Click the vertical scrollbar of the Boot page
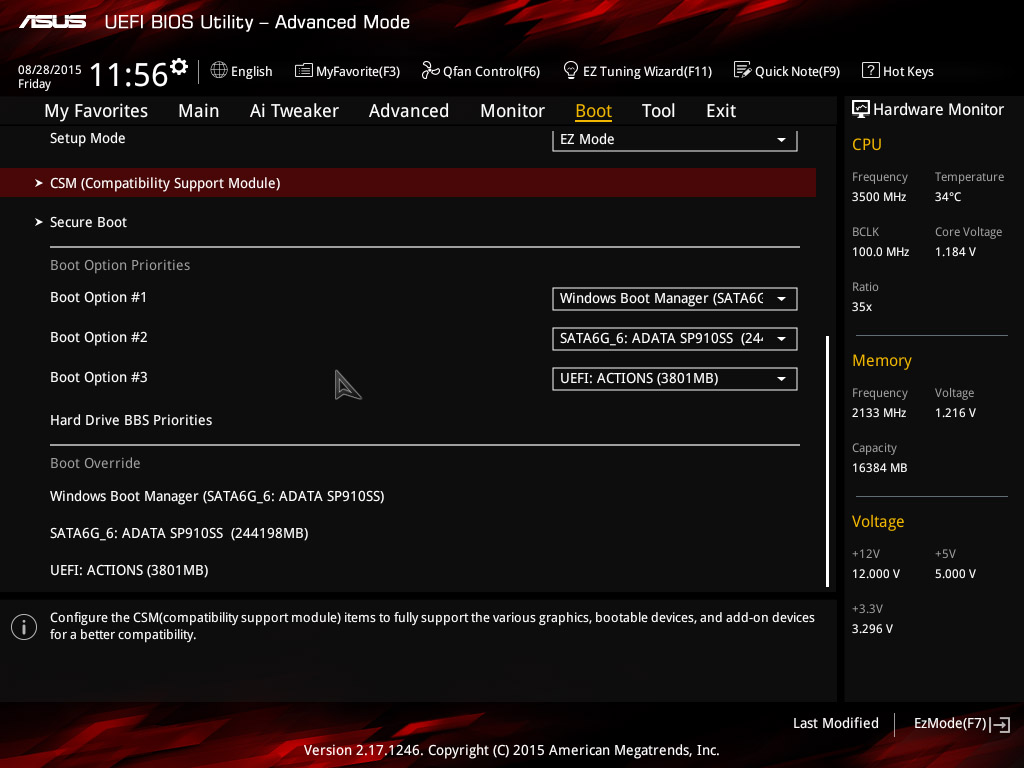The width and height of the screenshot is (1024, 768). [x=827, y=460]
